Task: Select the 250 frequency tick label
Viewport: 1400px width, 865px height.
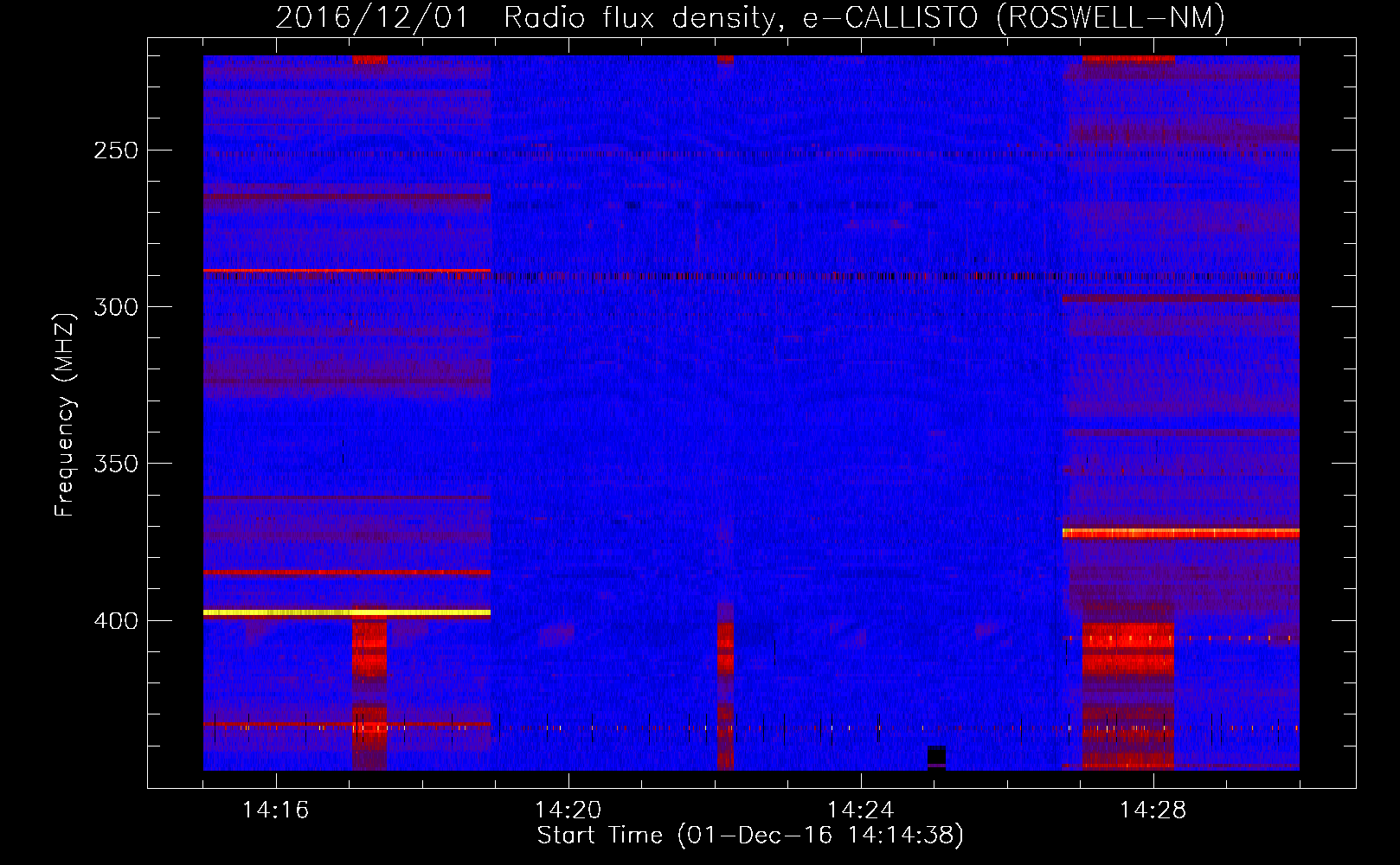Action: click(x=116, y=151)
